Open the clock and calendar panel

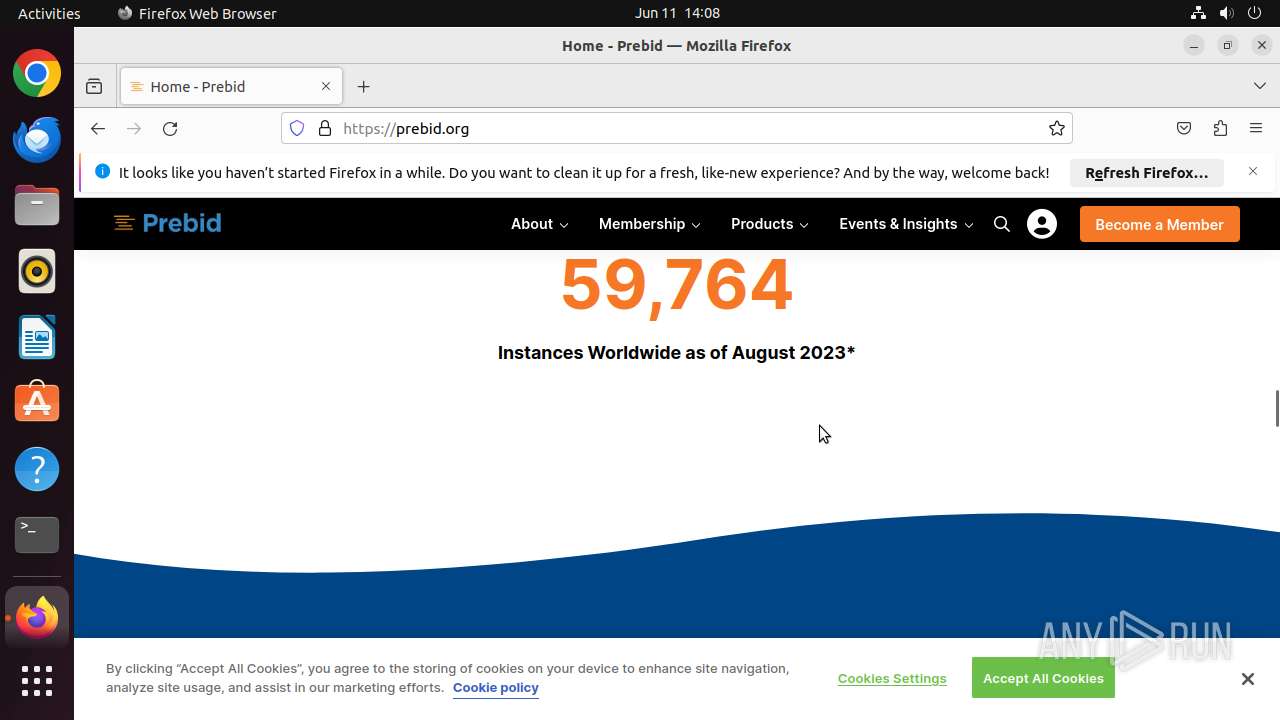tap(677, 13)
